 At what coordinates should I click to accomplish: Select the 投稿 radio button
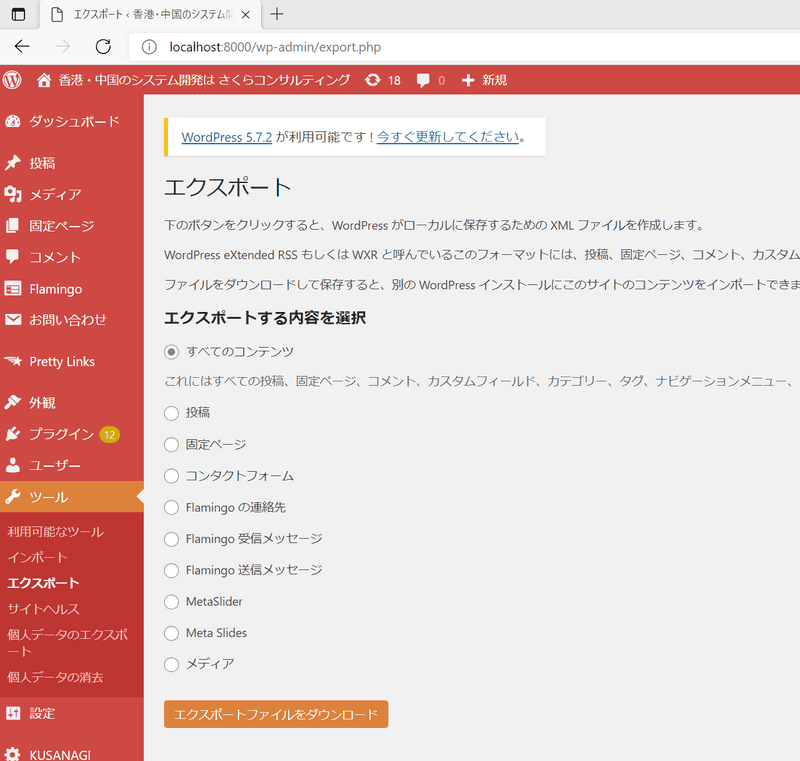171,413
